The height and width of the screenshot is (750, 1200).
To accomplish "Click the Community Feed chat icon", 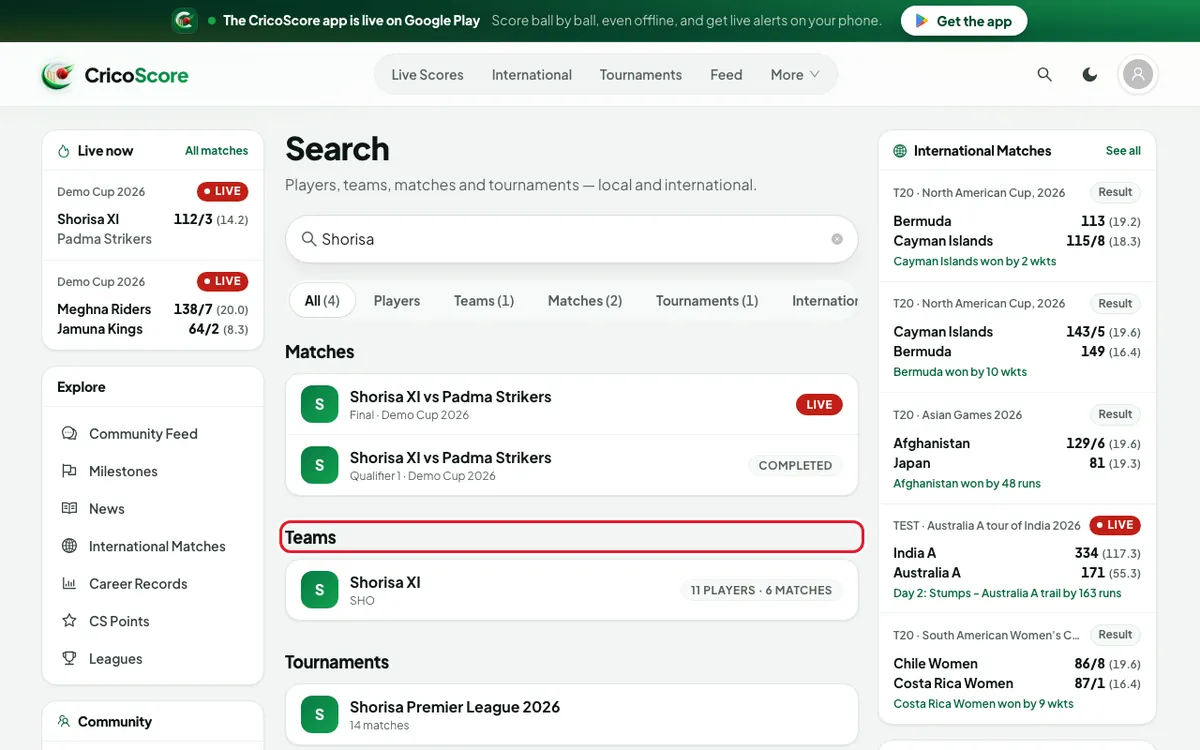I will point(69,434).
